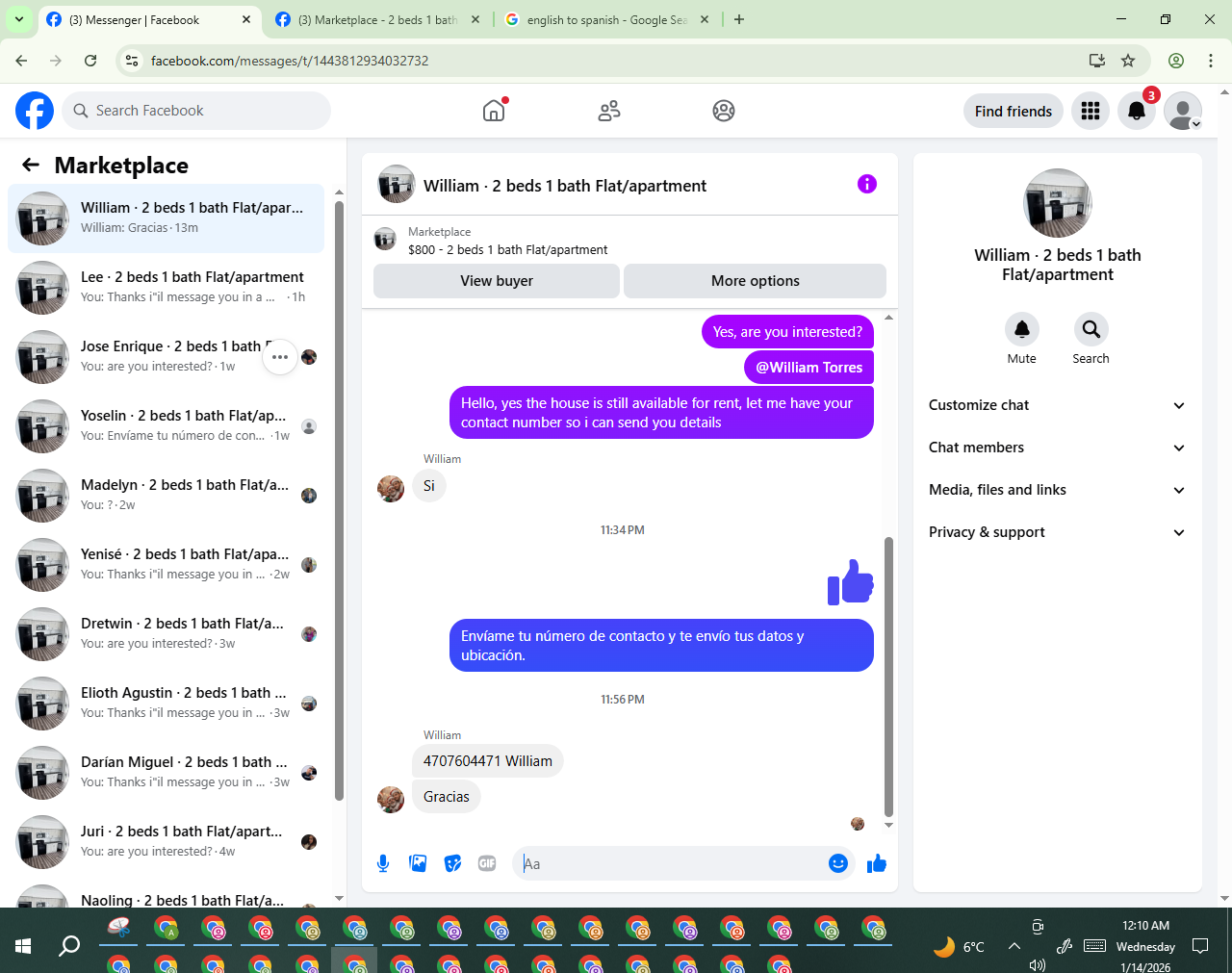Screen dimensions: 1232x973
Task: Open the Facebook logo home link
Action: [x=35, y=111]
